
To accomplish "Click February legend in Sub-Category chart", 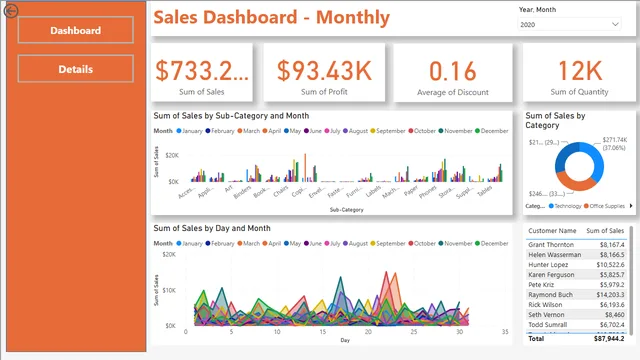I will [220, 131].
